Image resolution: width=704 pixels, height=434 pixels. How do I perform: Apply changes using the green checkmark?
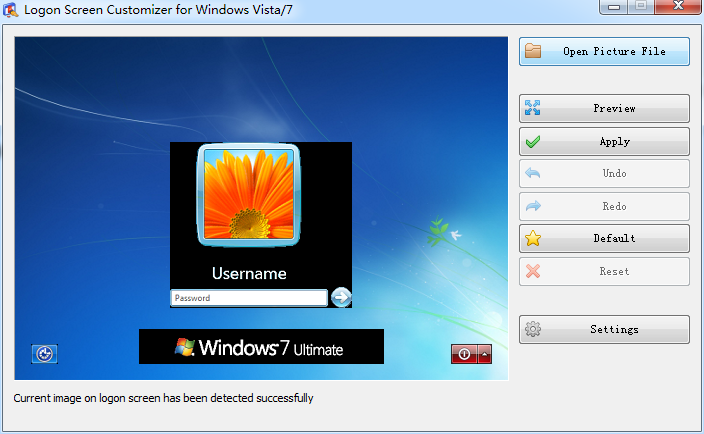[534, 142]
